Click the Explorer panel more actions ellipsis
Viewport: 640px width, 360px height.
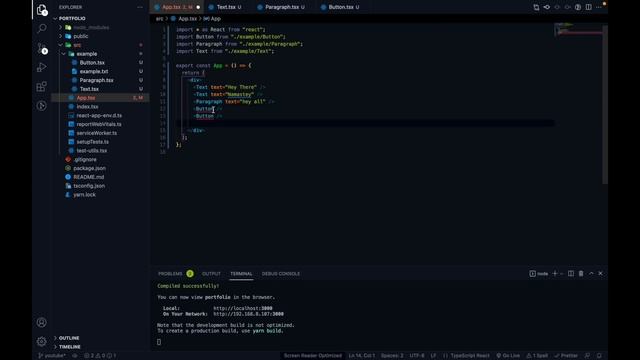pos(140,7)
